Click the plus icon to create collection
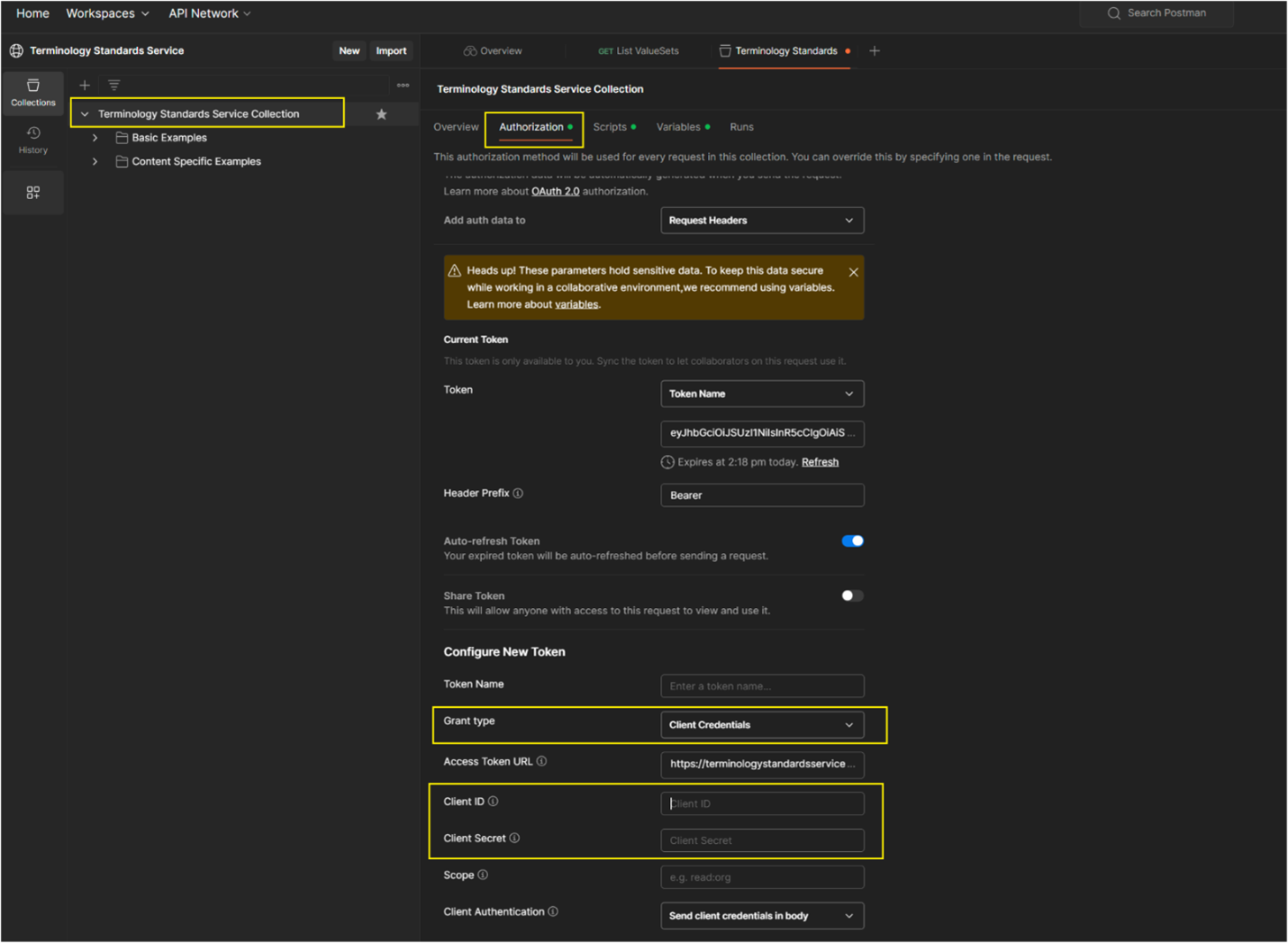Image resolution: width=1288 pixels, height=943 pixels. pyautogui.click(x=85, y=86)
